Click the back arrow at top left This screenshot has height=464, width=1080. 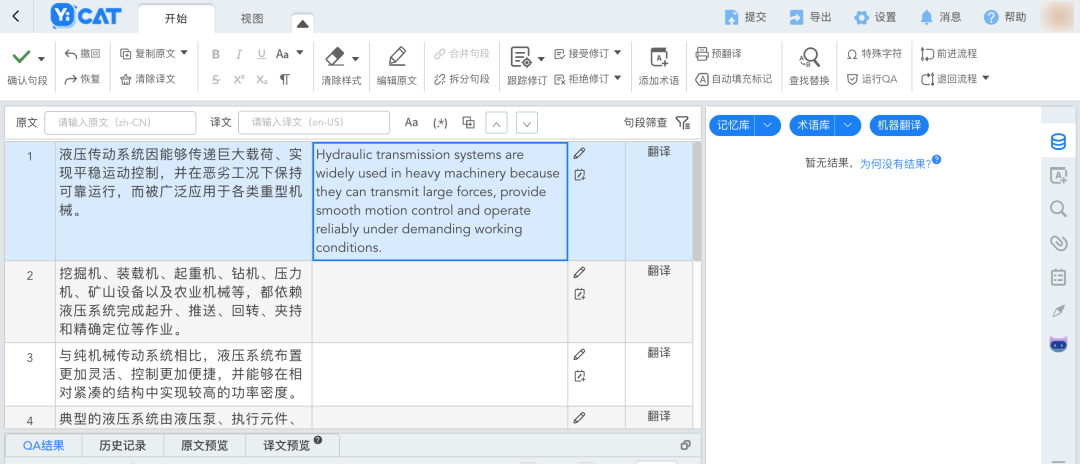16,17
